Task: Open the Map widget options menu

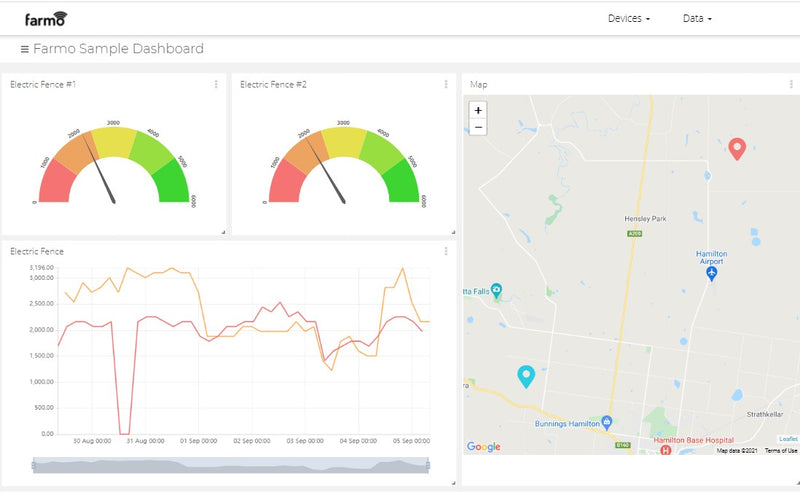Action: 791,85
